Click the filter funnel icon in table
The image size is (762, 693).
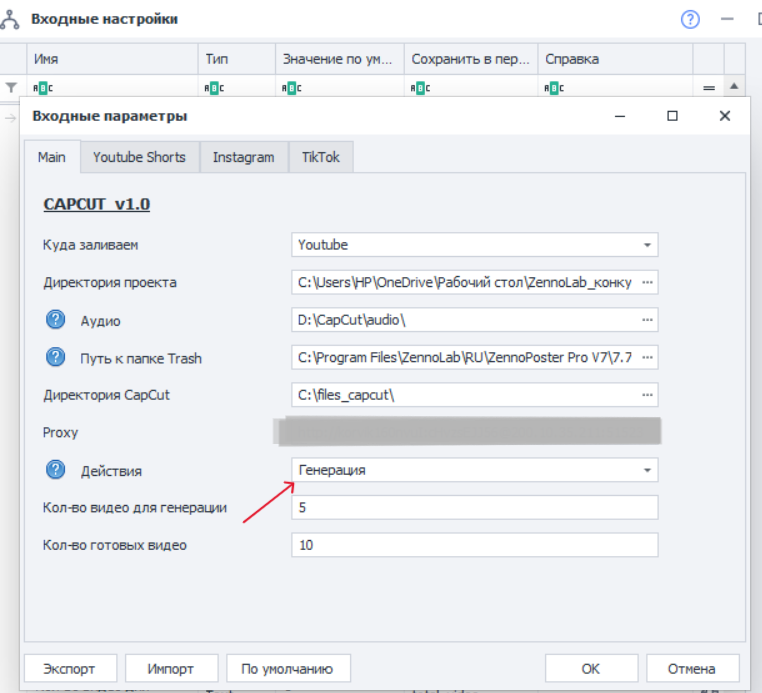tap(11, 87)
